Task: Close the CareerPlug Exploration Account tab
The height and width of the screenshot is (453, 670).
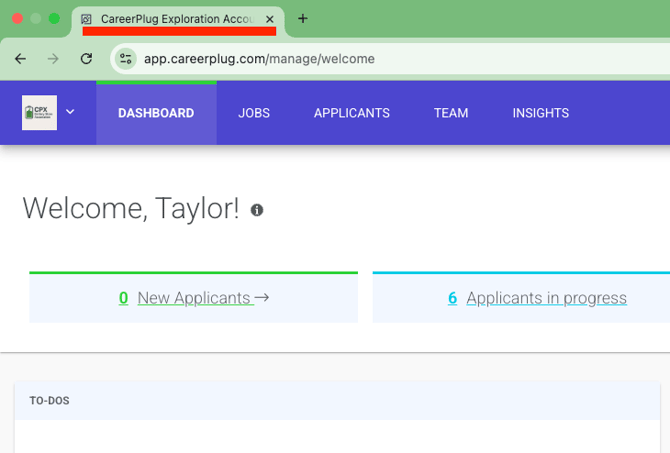Action: click(x=270, y=19)
